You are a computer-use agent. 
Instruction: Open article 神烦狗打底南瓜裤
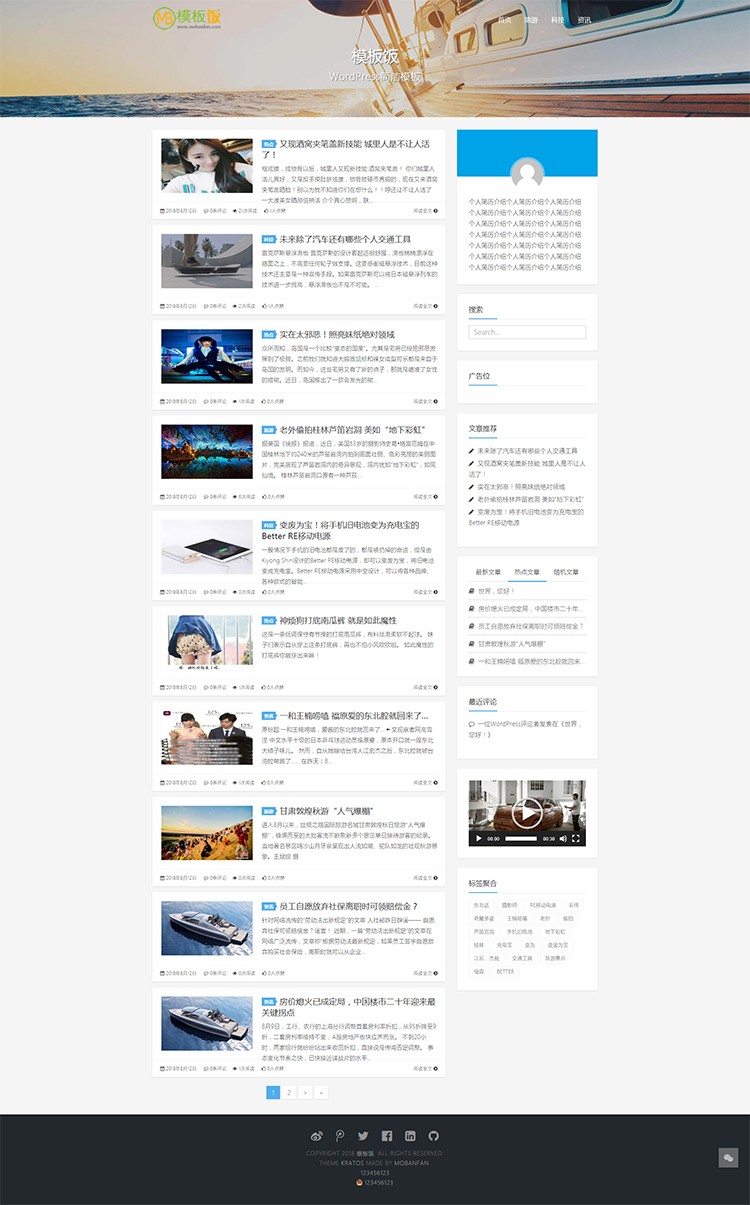point(338,620)
